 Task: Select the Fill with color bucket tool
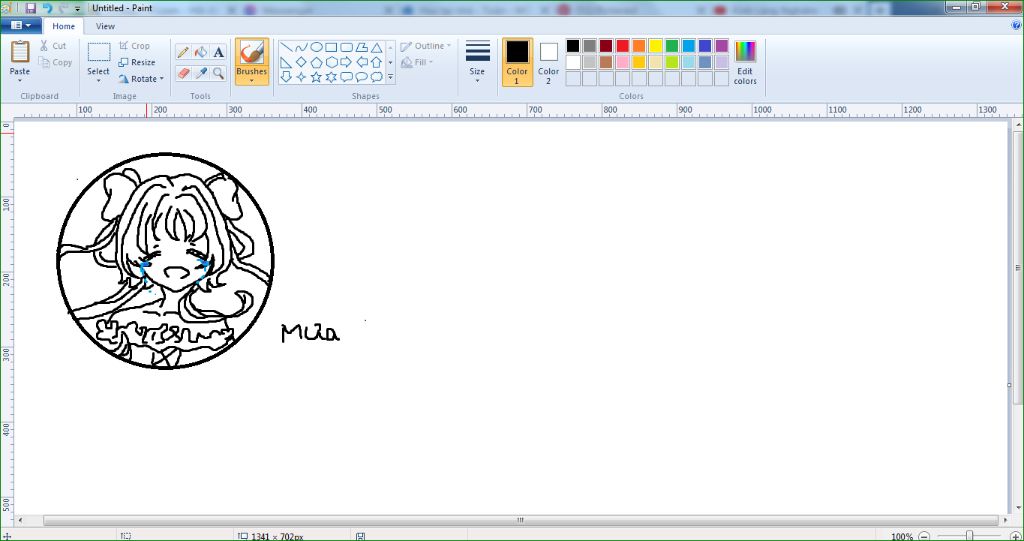[x=201, y=52]
